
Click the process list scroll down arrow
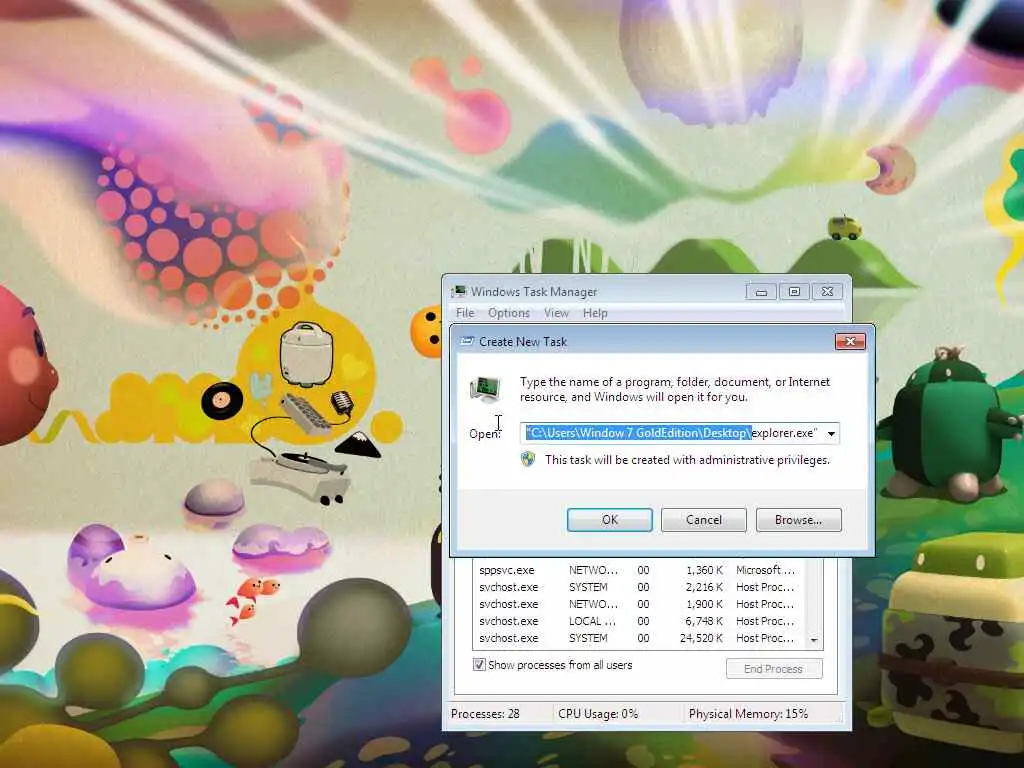(x=814, y=640)
